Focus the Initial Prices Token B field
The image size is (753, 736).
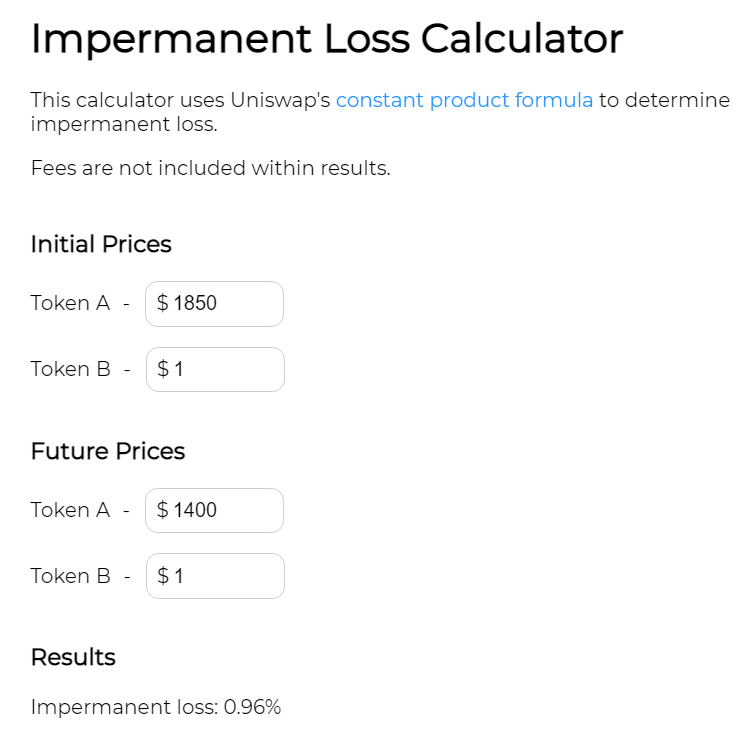225,369
